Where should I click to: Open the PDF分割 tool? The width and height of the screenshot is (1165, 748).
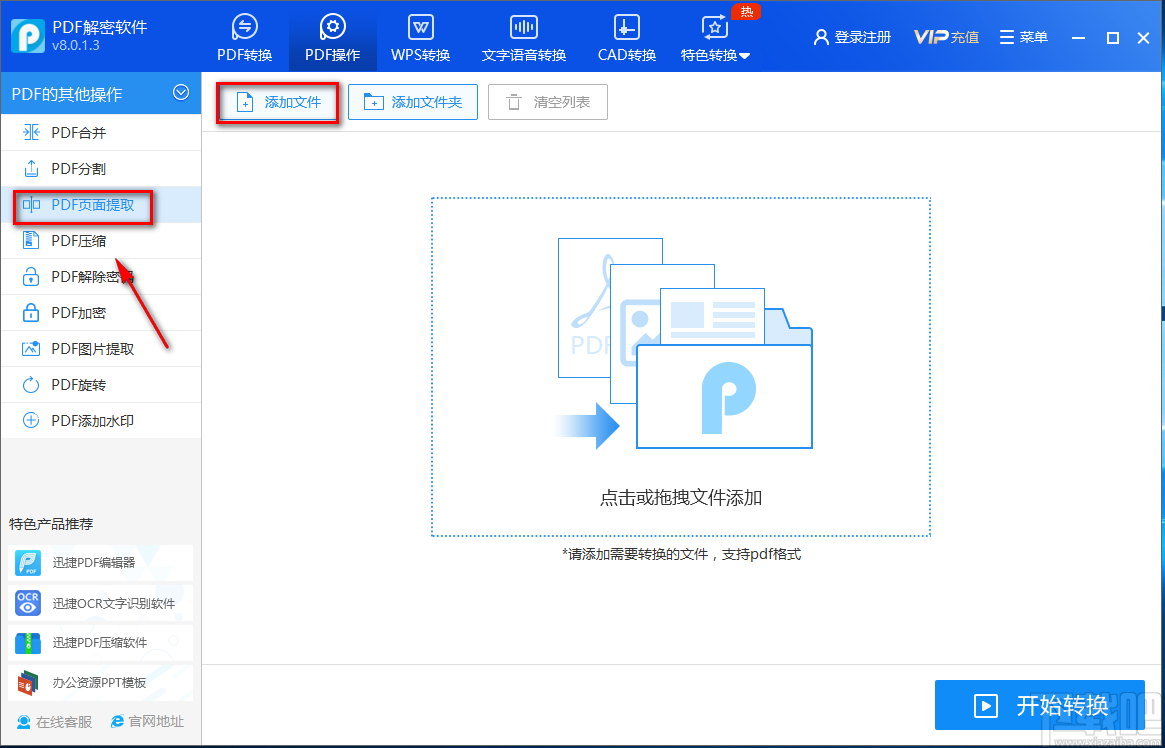coord(80,168)
